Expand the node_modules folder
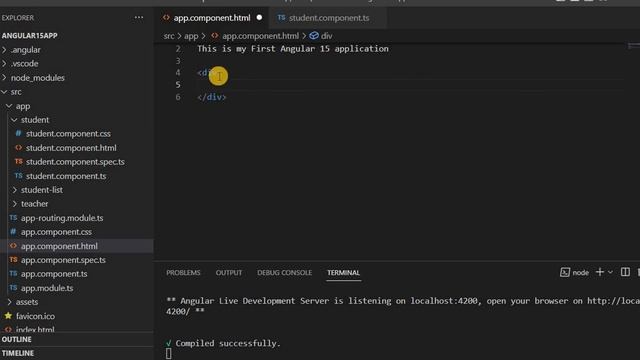 pos(38,78)
